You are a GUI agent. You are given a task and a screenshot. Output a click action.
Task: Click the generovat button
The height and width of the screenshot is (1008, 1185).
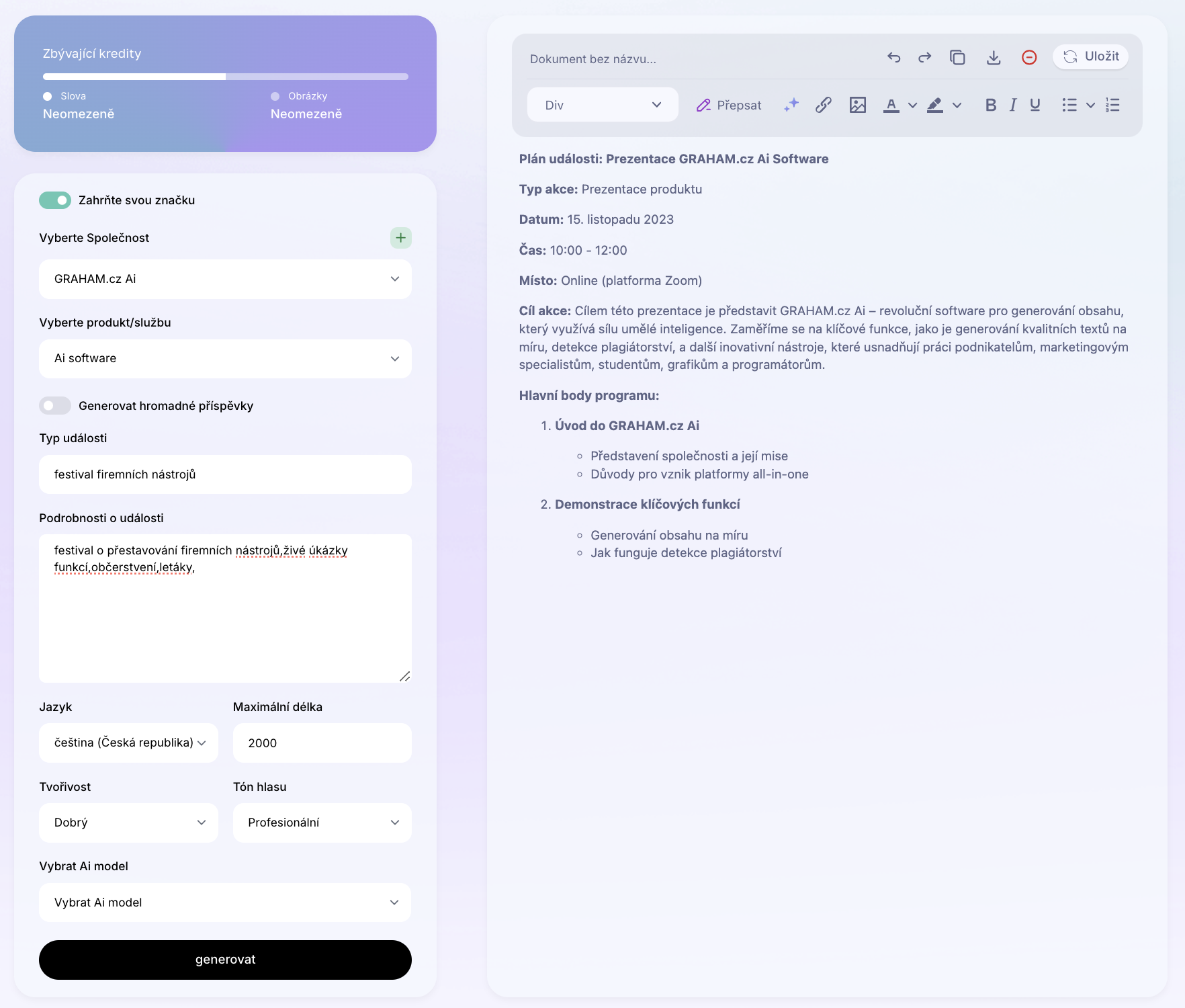click(225, 960)
